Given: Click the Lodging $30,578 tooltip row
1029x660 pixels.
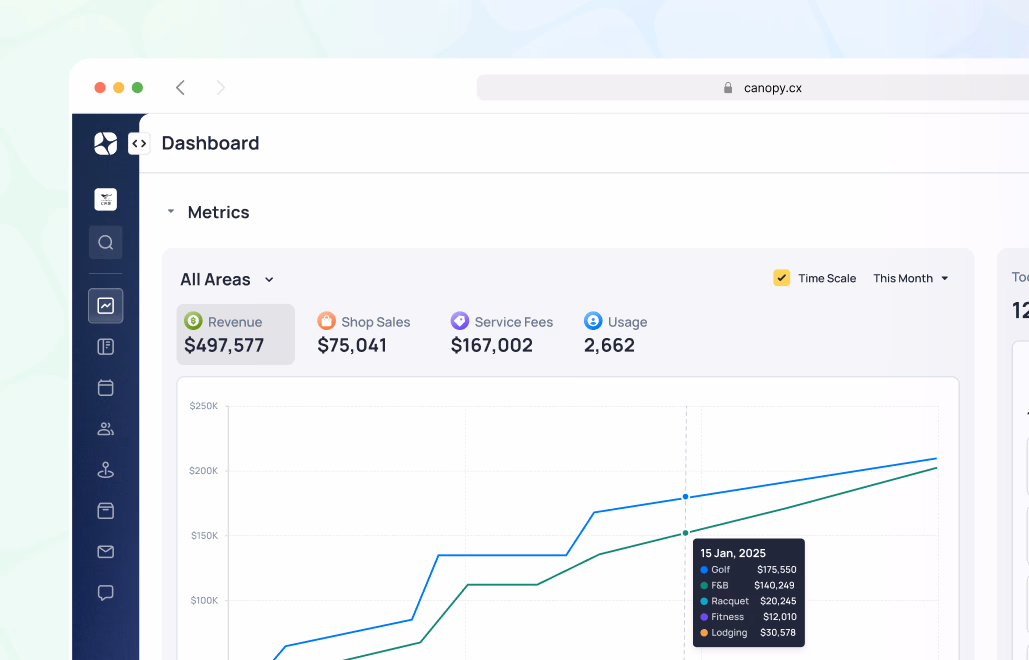Looking at the screenshot, I should tap(748, 632).
